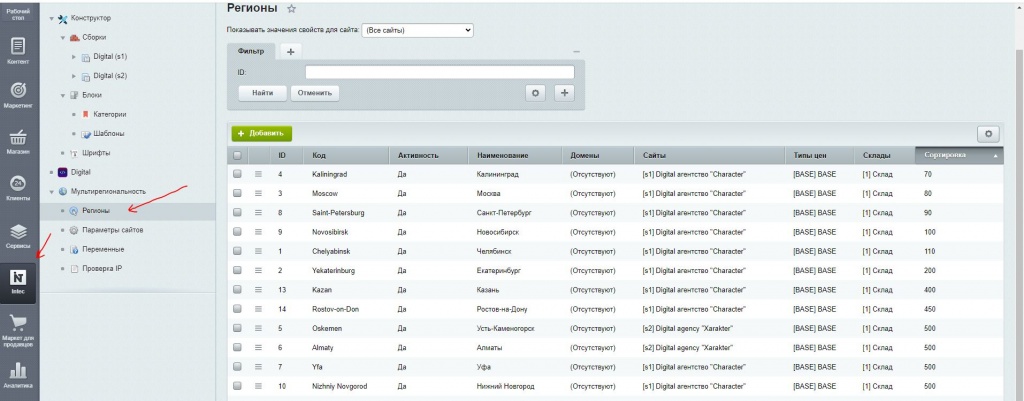Click the green Добавить button
Viewport: 1024px width, 401px height.
tap(261, 133)
